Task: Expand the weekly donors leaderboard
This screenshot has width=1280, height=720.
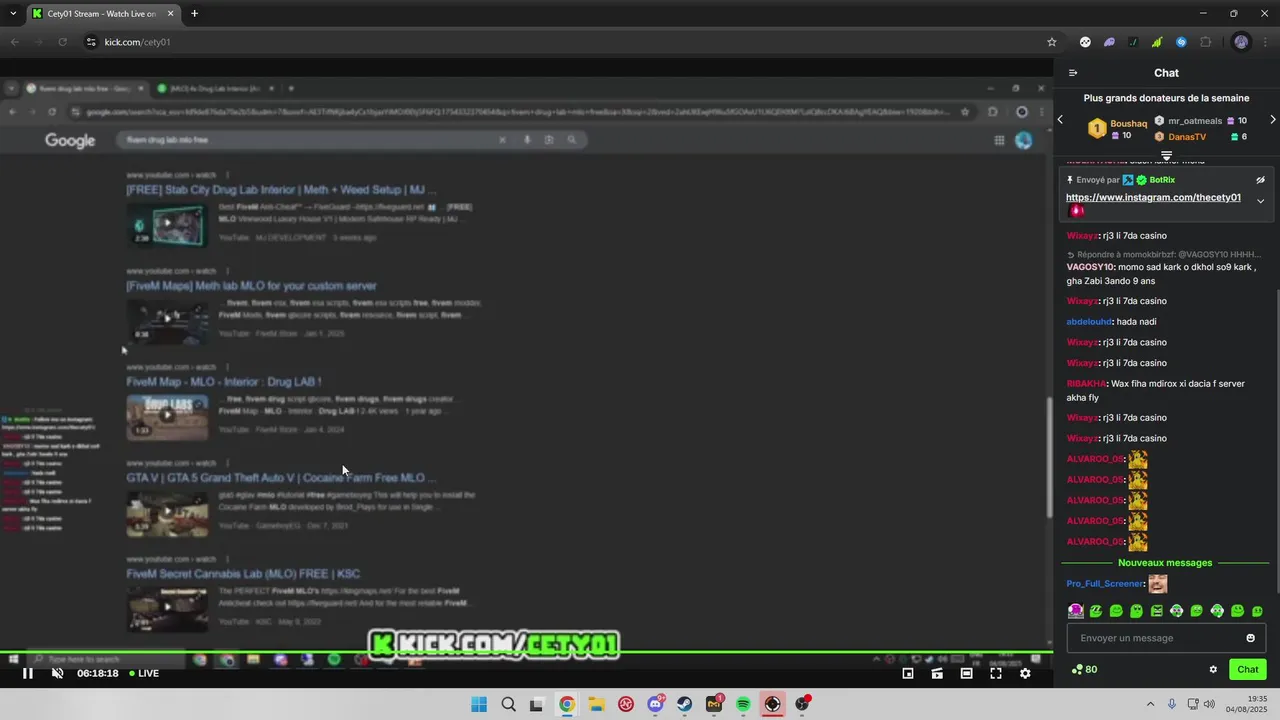Action: 1166,156
